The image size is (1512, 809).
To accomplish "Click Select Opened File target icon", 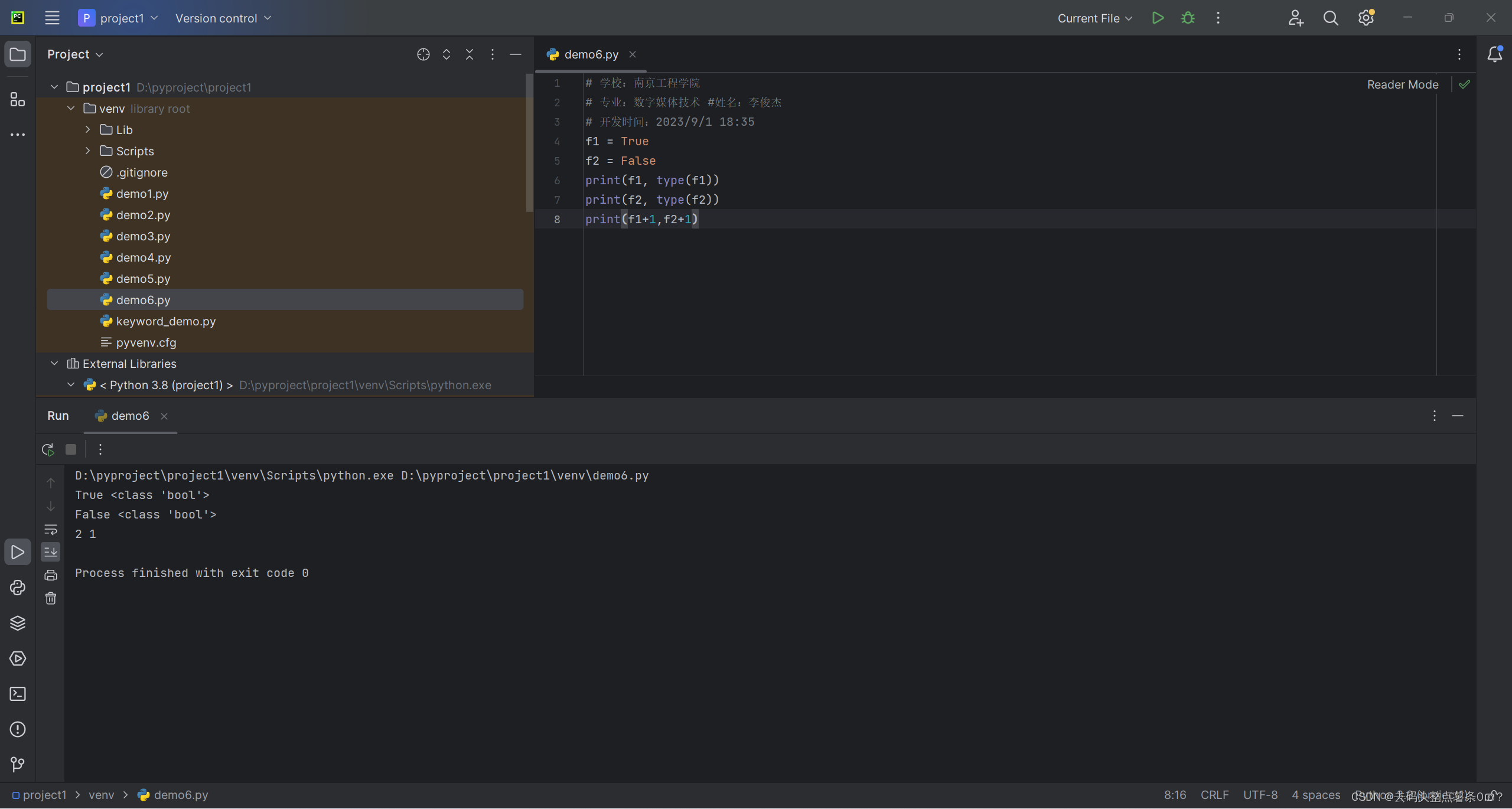I will pyautogui.click(x=423, y=54).
